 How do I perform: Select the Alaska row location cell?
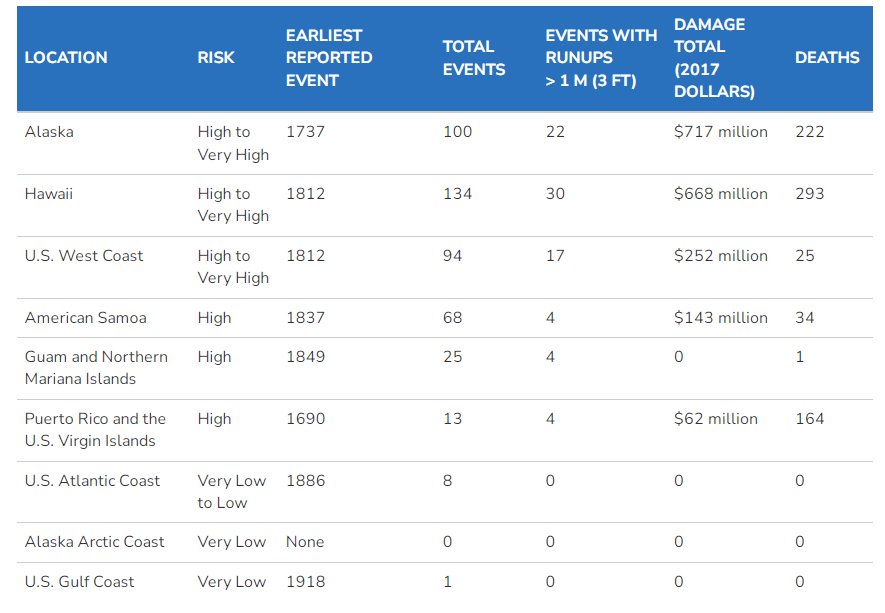49,132
